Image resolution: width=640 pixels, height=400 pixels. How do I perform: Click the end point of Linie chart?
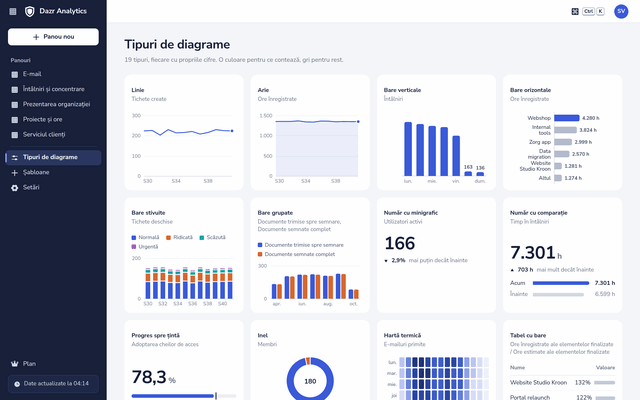232,131
